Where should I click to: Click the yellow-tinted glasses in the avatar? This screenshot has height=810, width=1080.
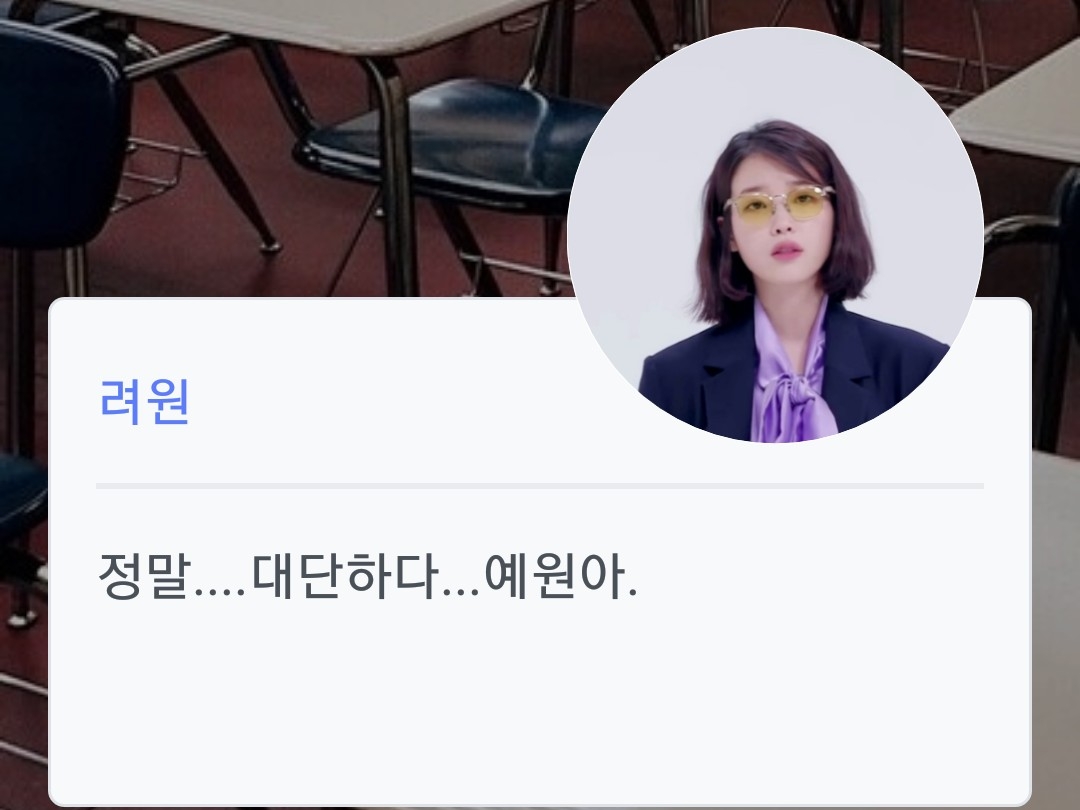point(779,204)
